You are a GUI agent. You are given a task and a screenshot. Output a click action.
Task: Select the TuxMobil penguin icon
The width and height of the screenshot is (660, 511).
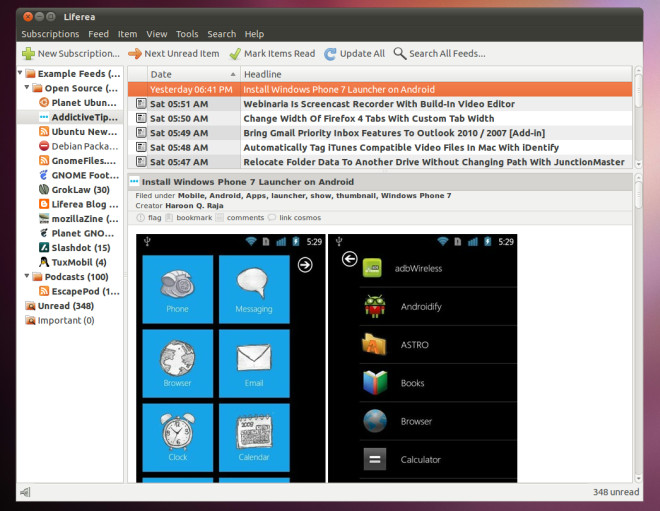pyautogui.click(x=44, y=262)
